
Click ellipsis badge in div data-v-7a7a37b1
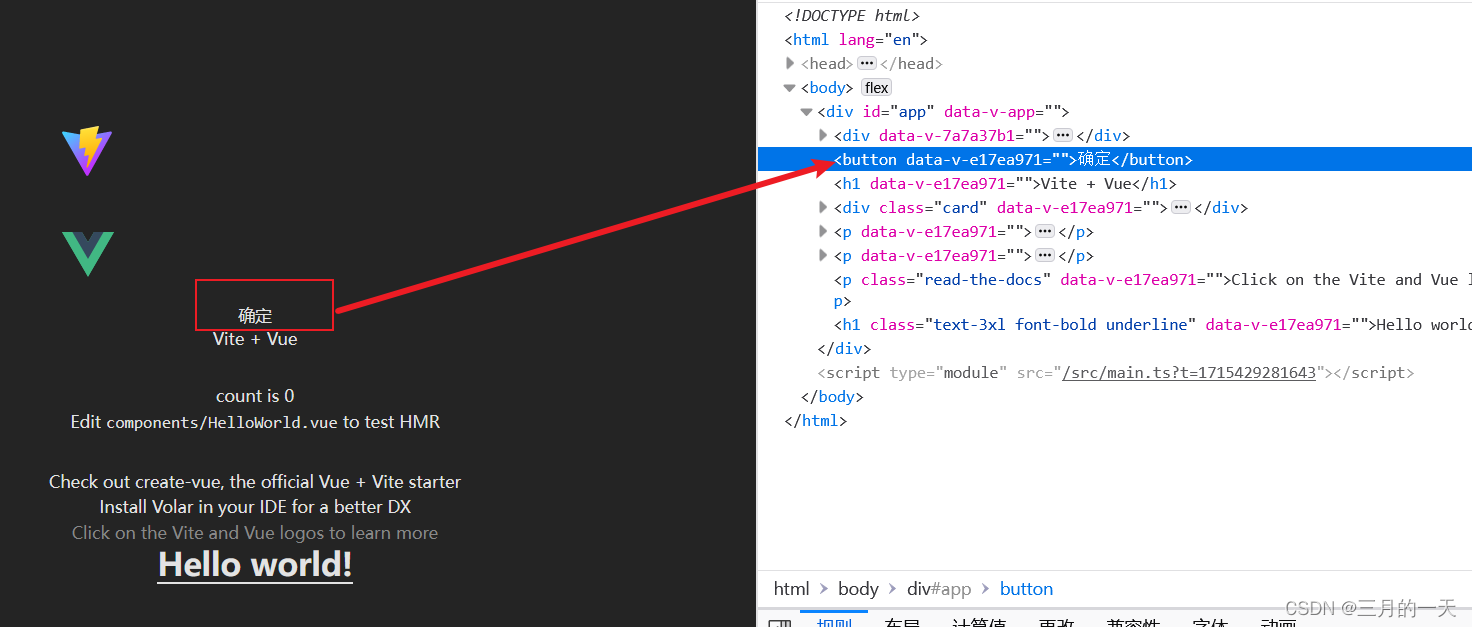[x=1063, y=135]
